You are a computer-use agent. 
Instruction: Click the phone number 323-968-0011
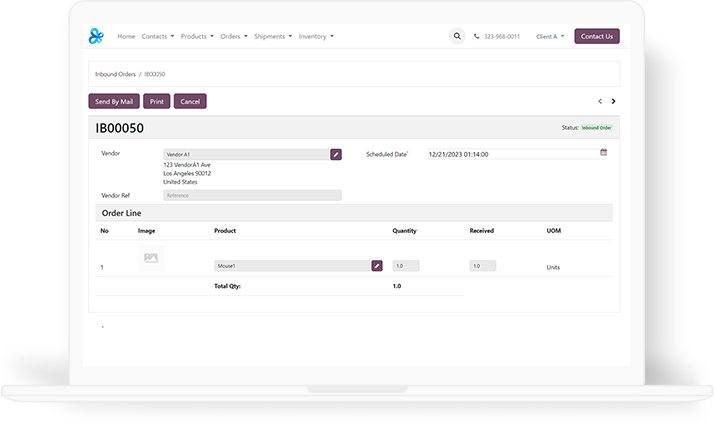502,36
